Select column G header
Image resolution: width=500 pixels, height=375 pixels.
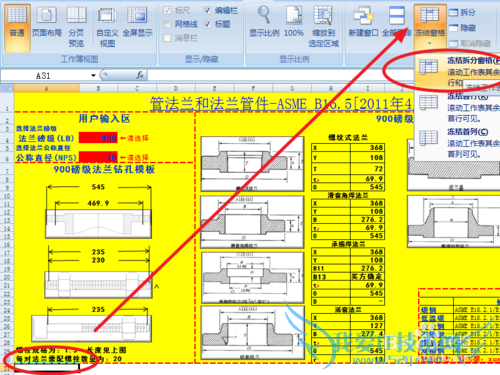tap(292, 88)
